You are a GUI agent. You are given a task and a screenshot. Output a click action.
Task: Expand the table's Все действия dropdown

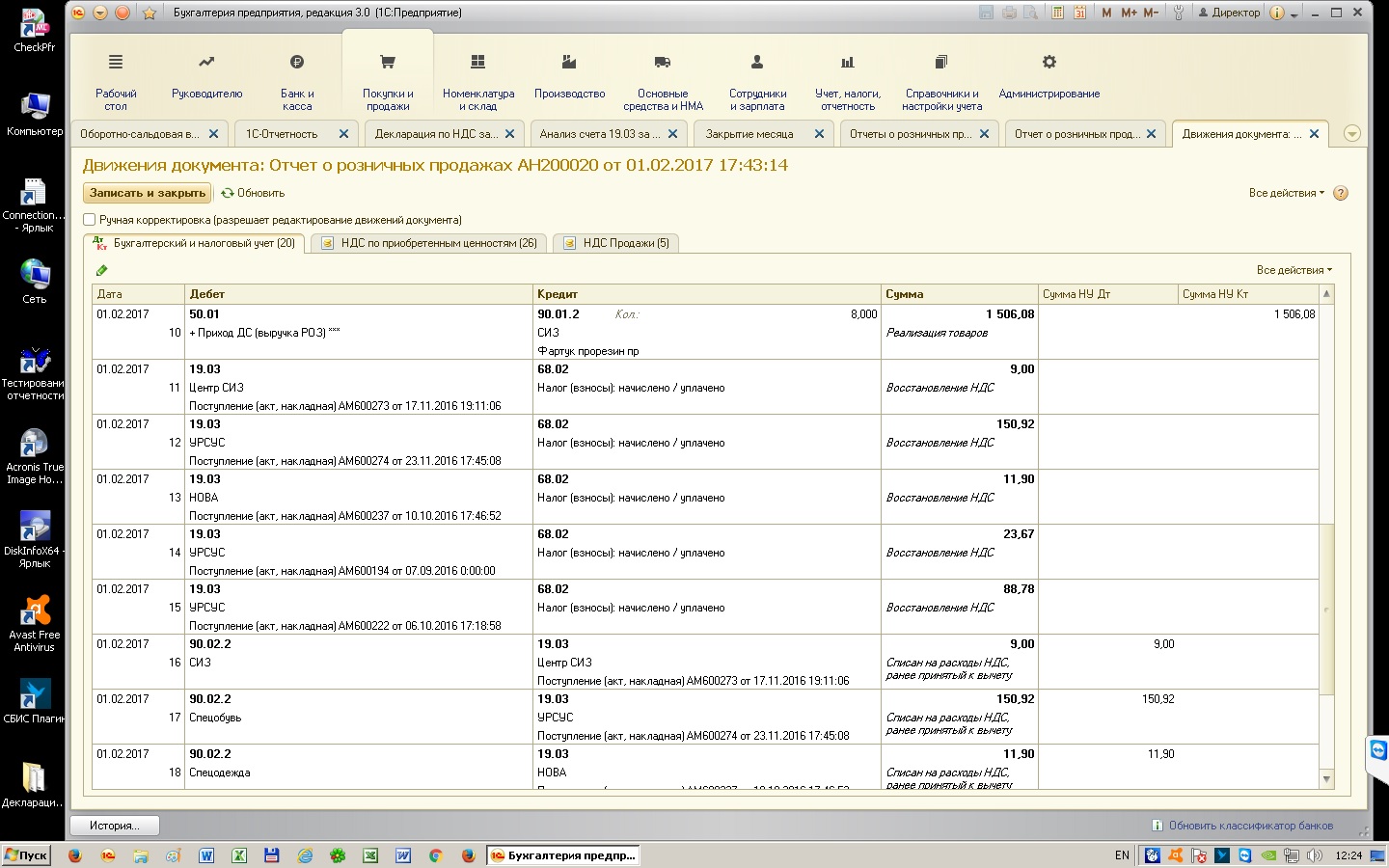point(1294,270)
